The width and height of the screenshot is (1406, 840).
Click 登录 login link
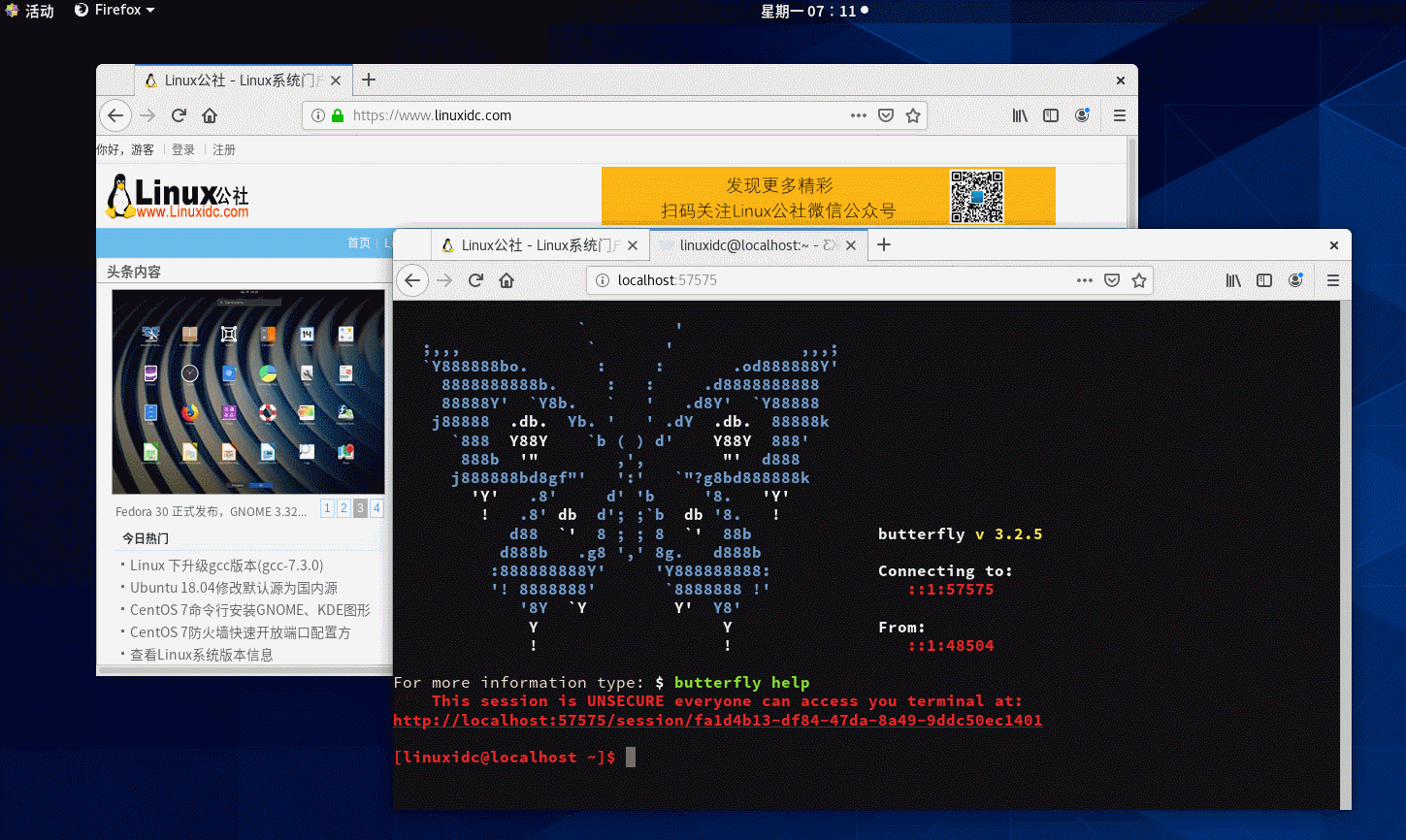tap(183, 149)
